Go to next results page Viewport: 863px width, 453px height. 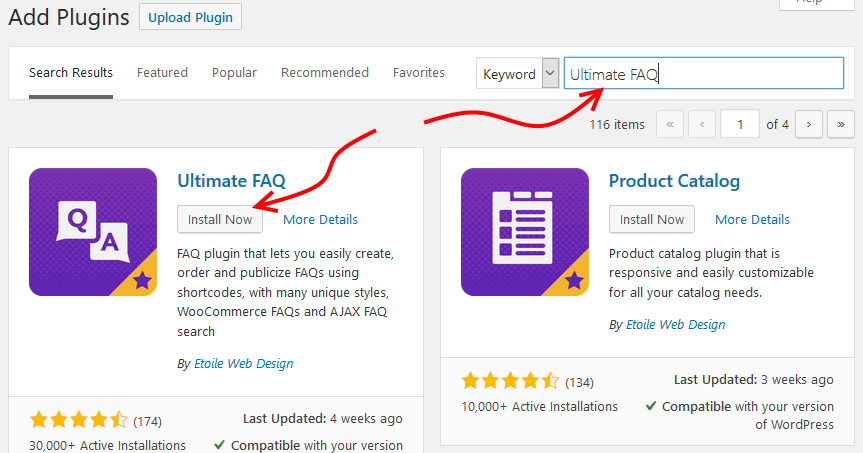809,124
